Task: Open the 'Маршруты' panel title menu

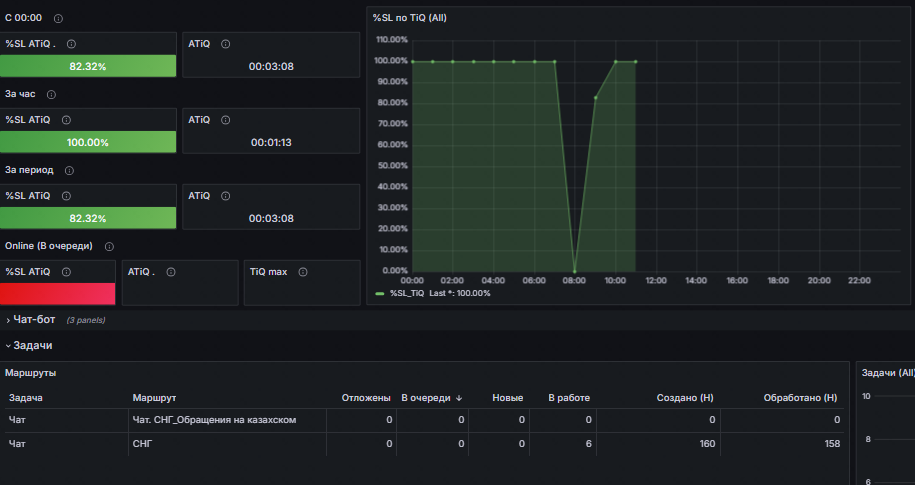Action: 30,372
